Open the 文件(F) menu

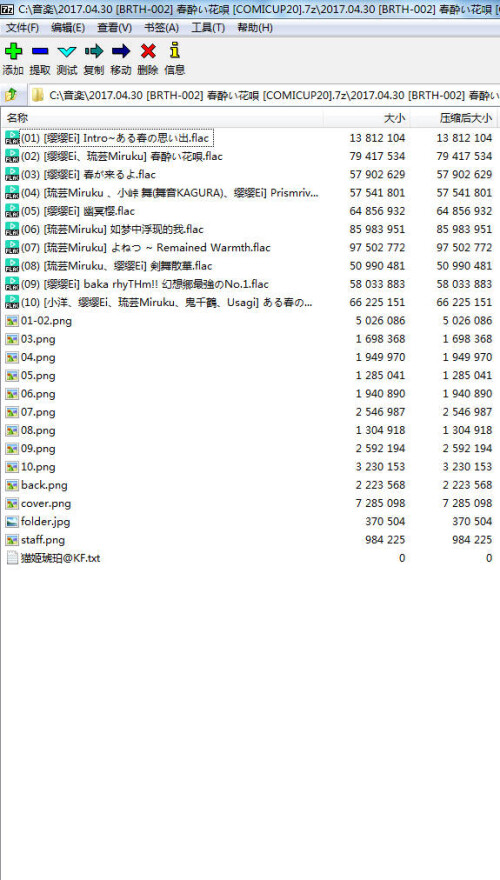pyautogui.click(x=22, y=28)
